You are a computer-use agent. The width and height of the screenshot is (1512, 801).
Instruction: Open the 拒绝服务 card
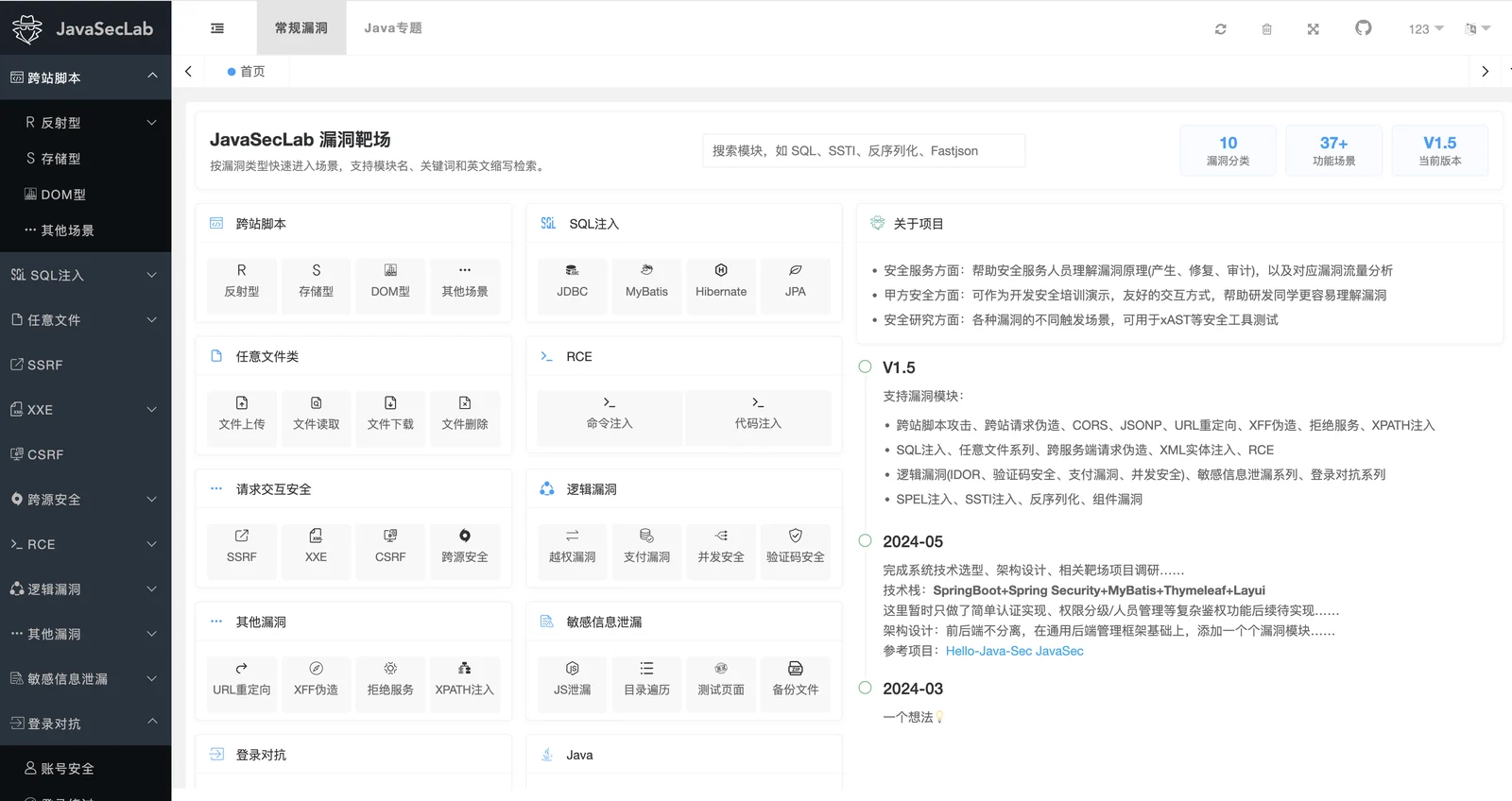point(390,683)
